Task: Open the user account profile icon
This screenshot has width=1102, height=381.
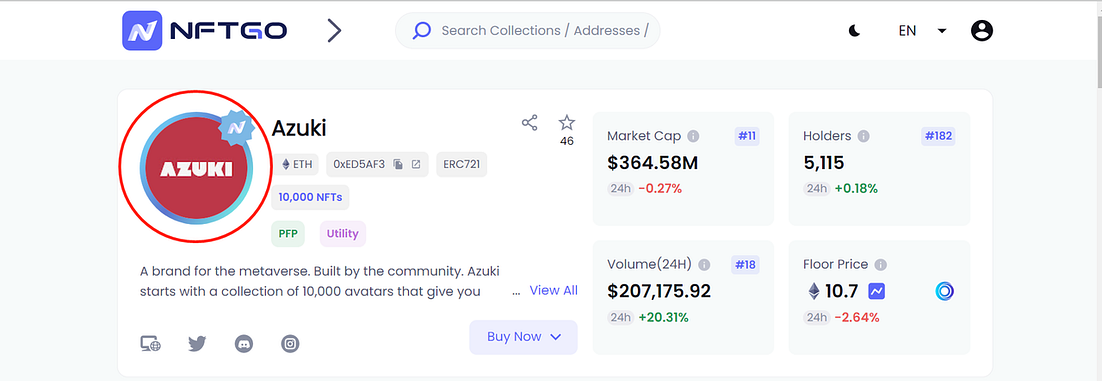Action: (x=982, y=30)
